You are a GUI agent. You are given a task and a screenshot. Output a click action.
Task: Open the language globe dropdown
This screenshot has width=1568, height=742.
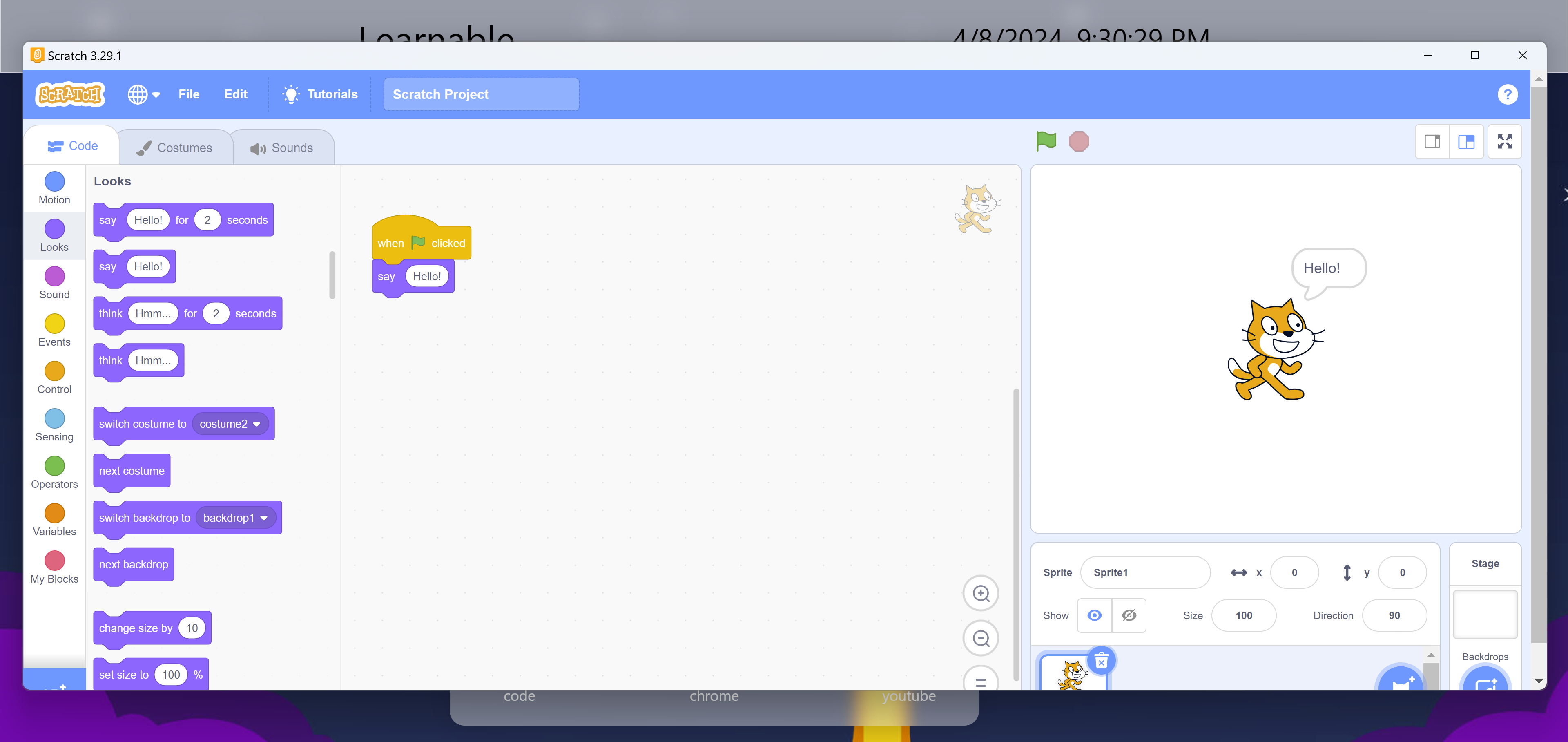pos(144,94)
